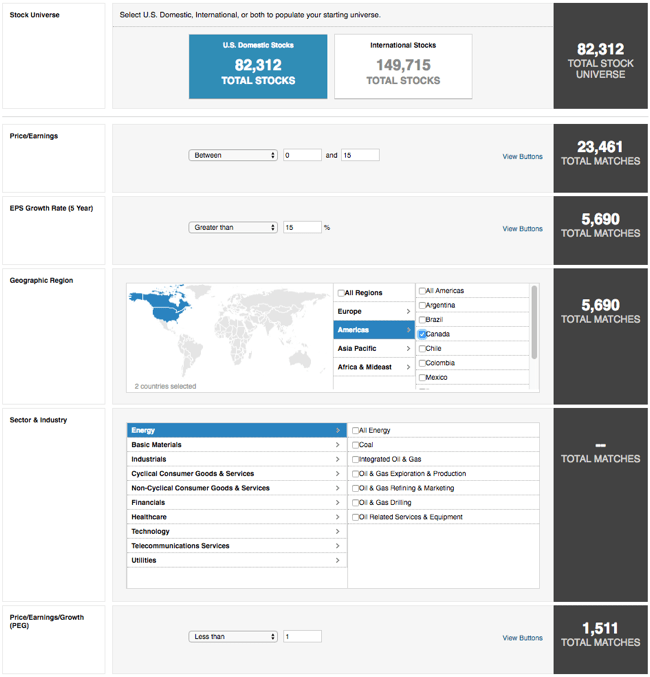Click the chevron on the Utilities row
This screenshot has height=677, width=650.
pos(338,560)
